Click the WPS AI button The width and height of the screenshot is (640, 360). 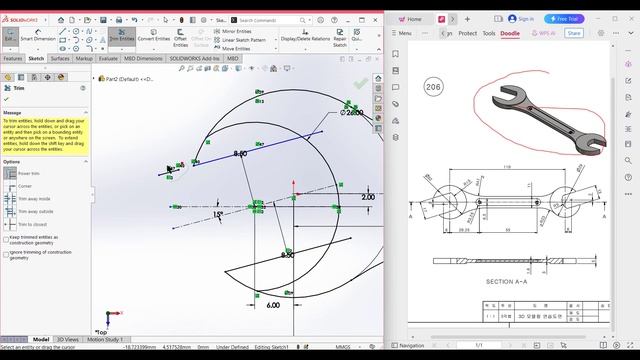point(543,33)
